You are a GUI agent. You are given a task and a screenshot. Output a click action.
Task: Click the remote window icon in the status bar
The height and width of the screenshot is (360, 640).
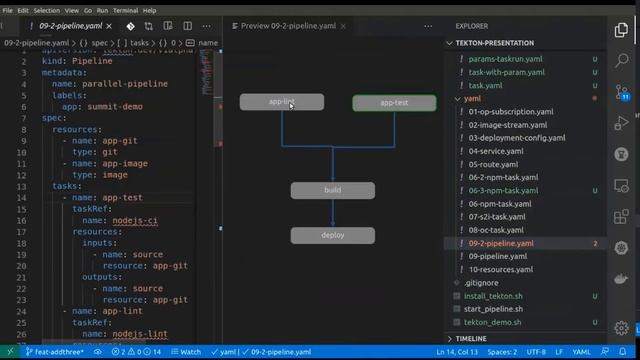[10, 352]
